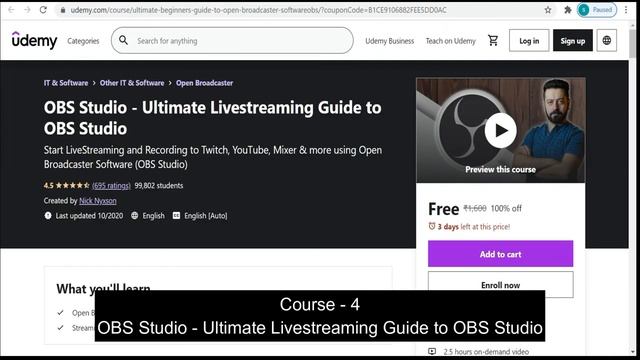Image resolution: width=640 pixels, height=360 pixels.
Task: Click the Add to cart button
Action: [500, 254]
